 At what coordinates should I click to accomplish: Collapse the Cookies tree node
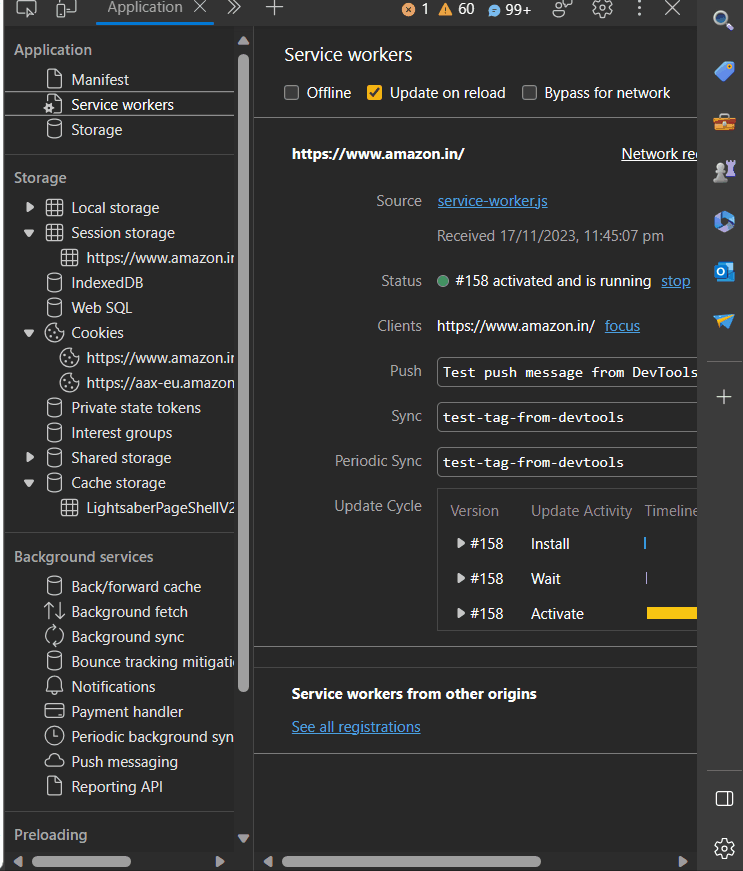[30, 333]
